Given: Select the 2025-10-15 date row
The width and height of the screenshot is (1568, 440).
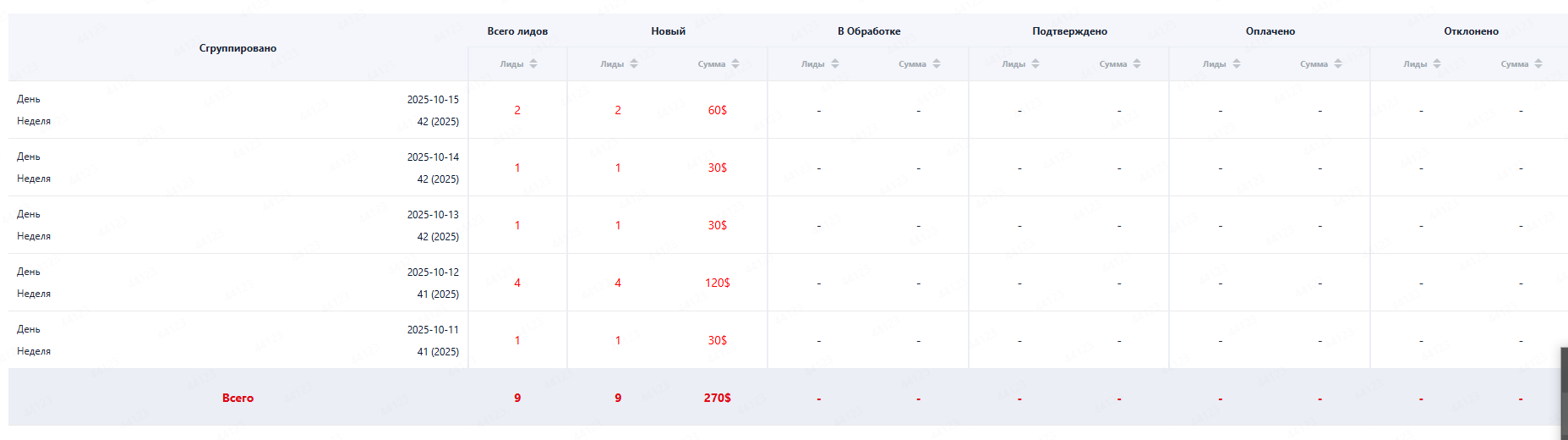Looking at the screenshot, I should 433,100.
